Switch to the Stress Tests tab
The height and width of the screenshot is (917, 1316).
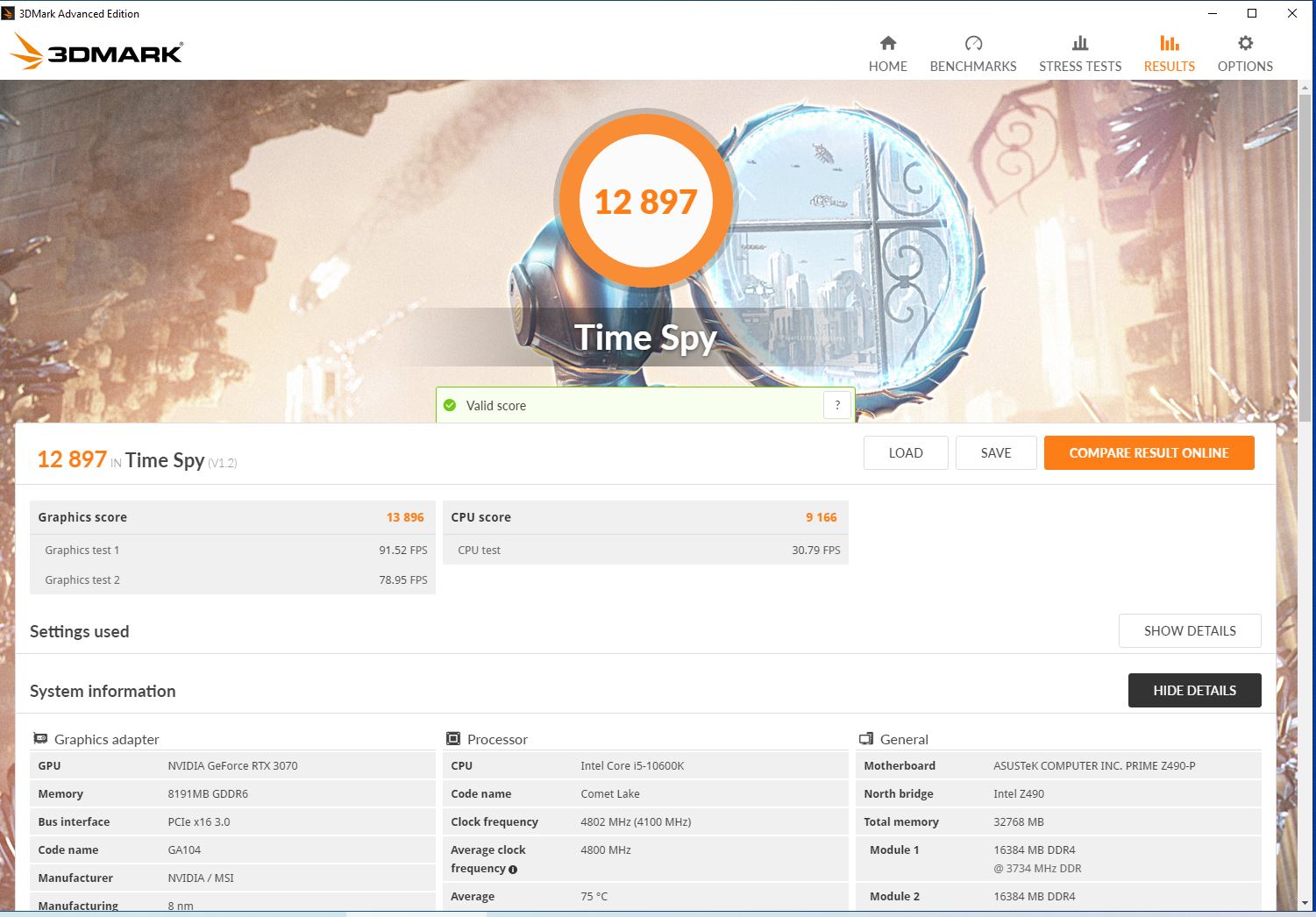coord(1080,53)
